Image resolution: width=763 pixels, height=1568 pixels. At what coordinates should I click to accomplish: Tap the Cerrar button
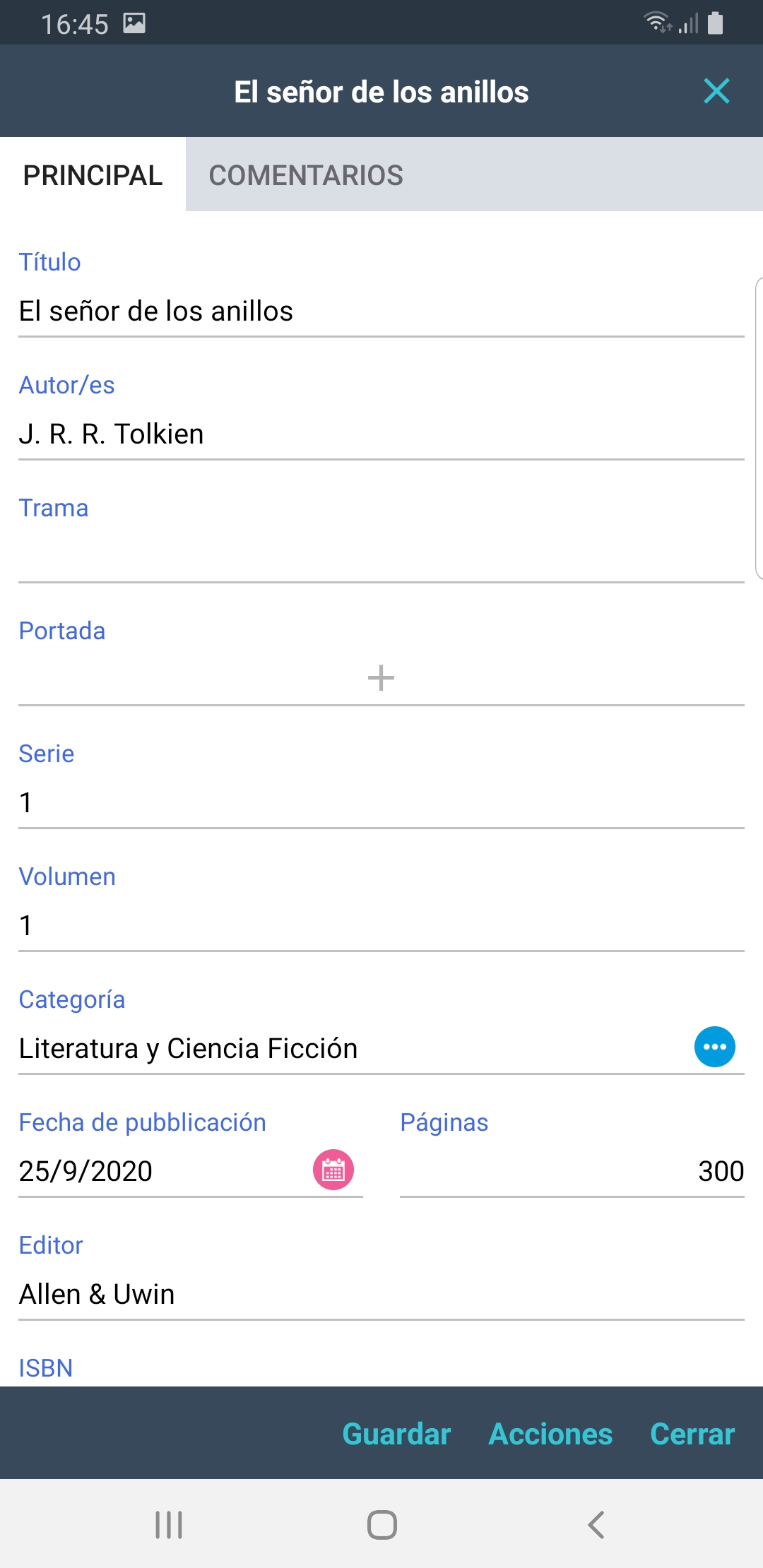click(692, 1434)
